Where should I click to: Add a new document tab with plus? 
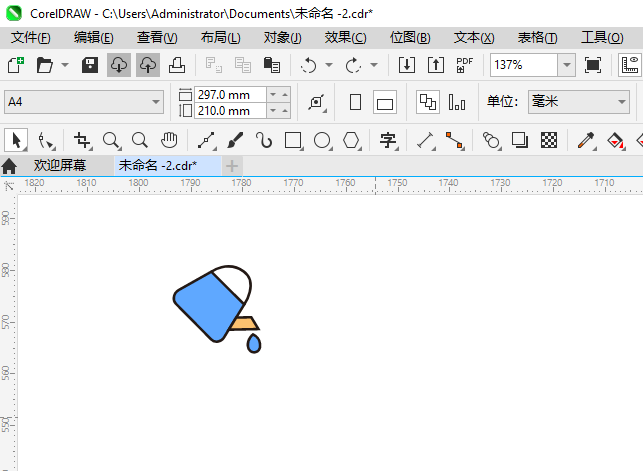[x=232, y=166]
